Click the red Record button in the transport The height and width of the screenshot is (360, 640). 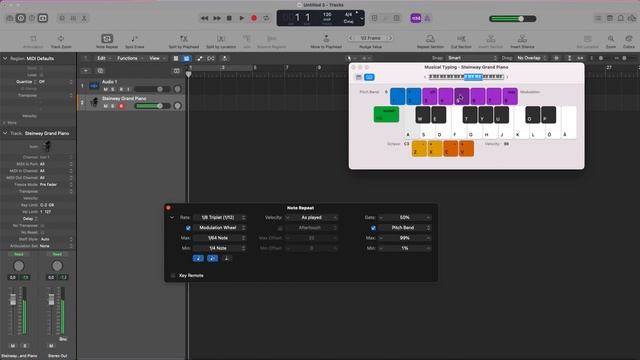tap(254, 18)
